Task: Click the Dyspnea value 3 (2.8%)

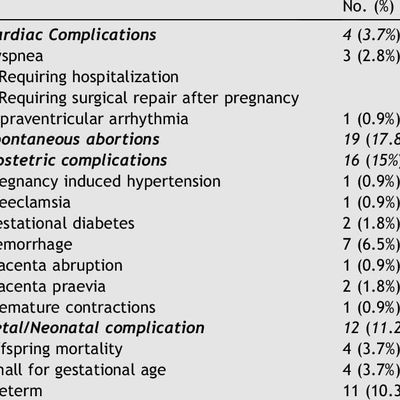Action: [371, 56]
